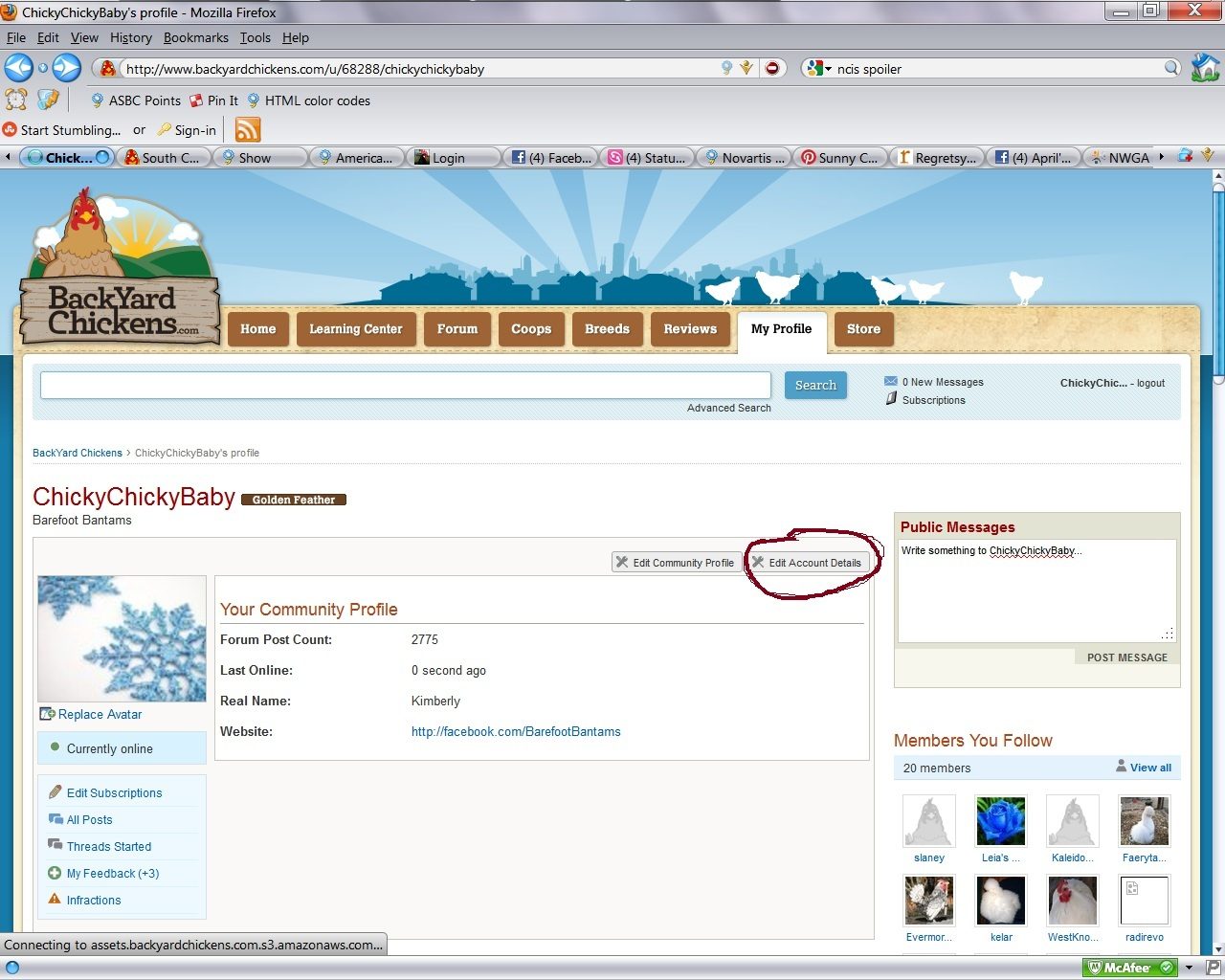
Task: Click the alarm clock toolbar icon
Action: tap(16, 100)
